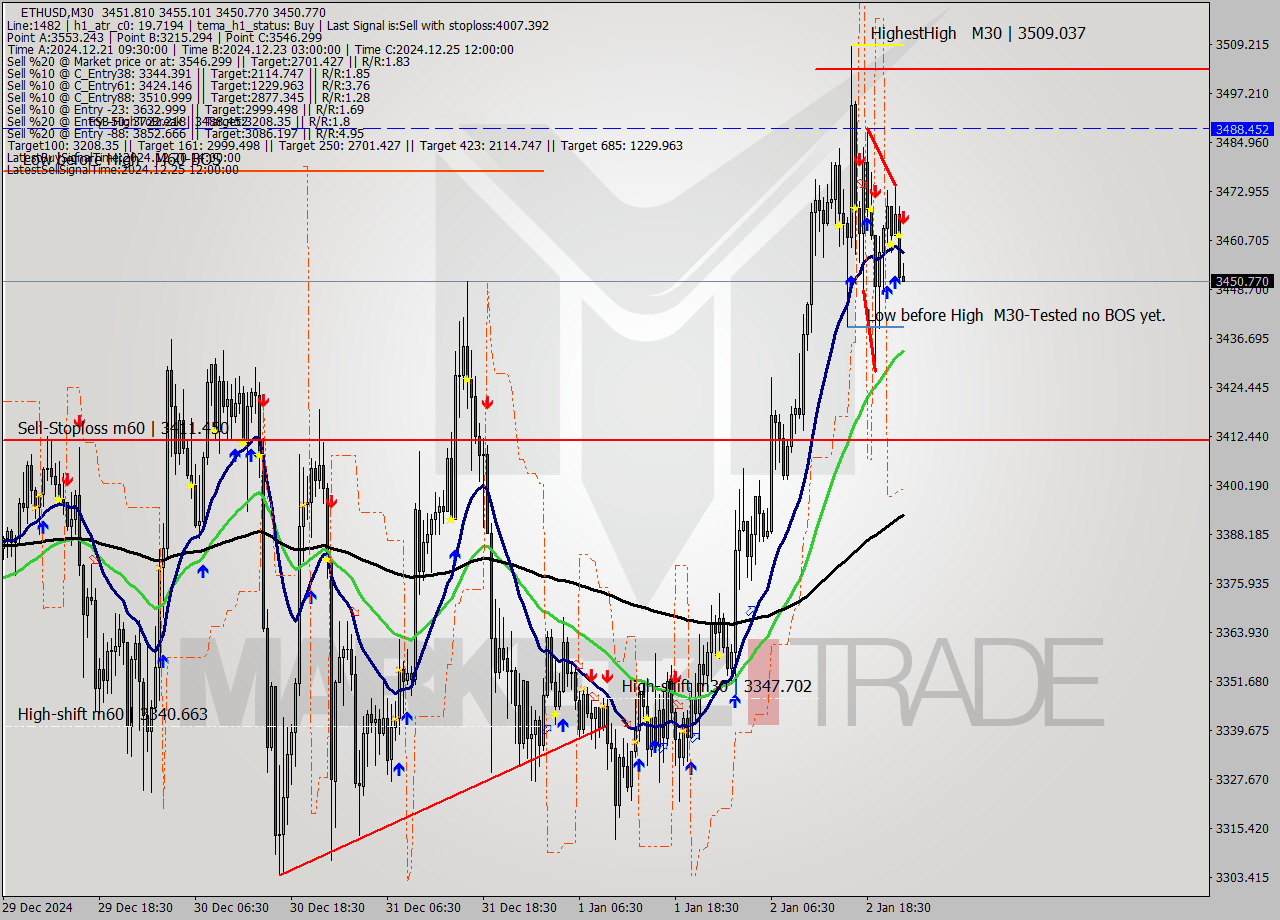Click the '2 Jan 06:30' time axis label

tap(802, 908)
